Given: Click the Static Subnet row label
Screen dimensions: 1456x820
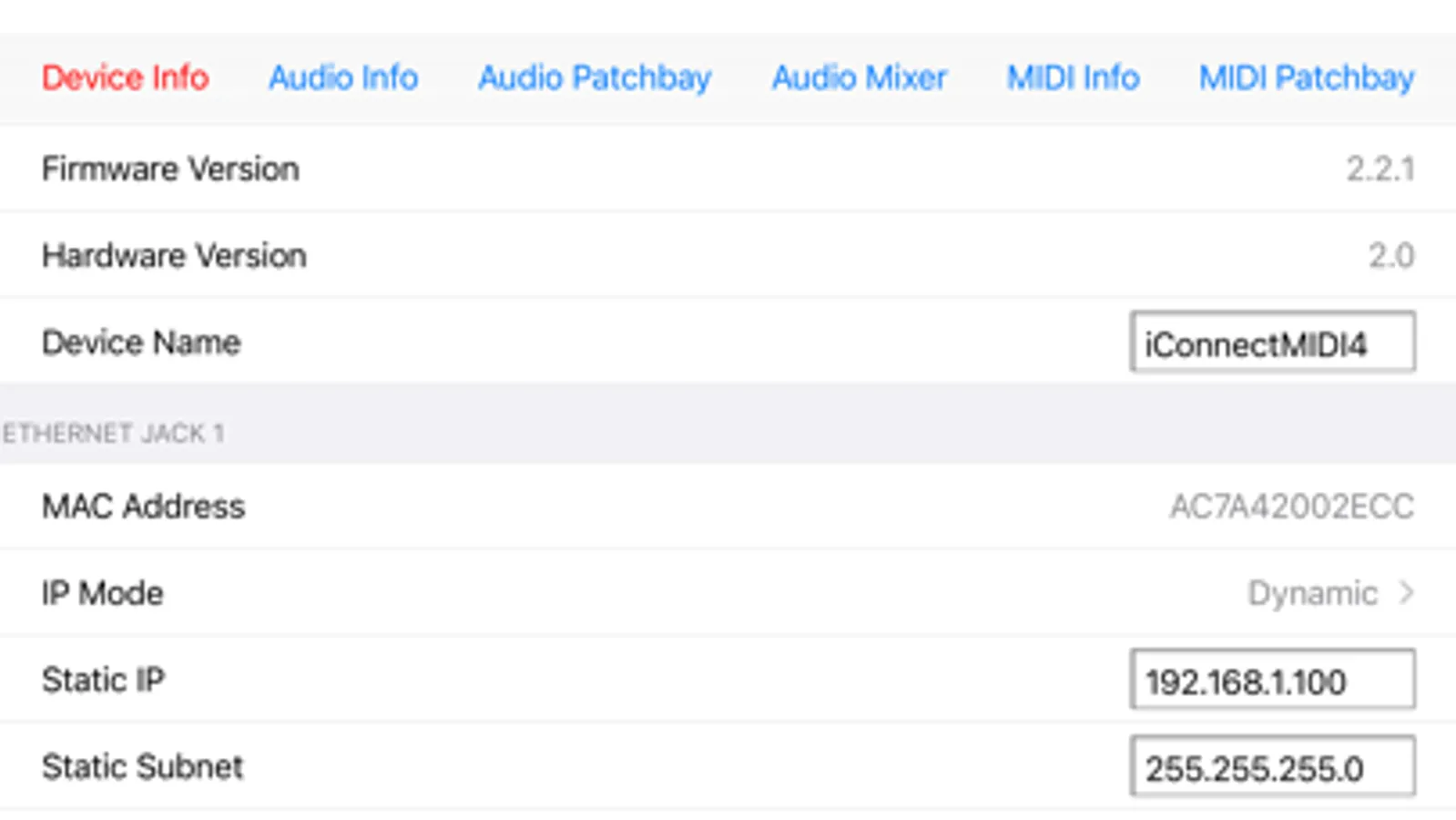Looking at the screenshot, I should (143, 766).
